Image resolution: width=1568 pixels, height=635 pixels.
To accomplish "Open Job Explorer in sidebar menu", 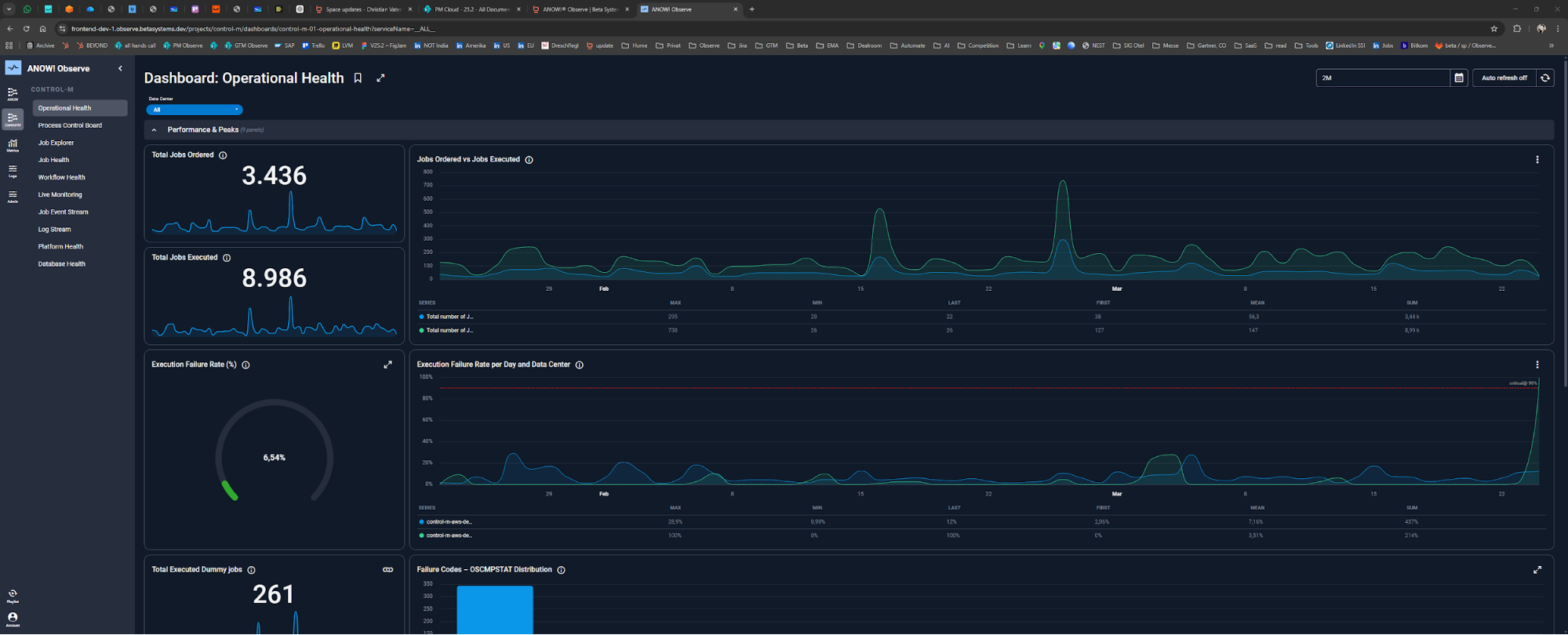I will point(56,143).
